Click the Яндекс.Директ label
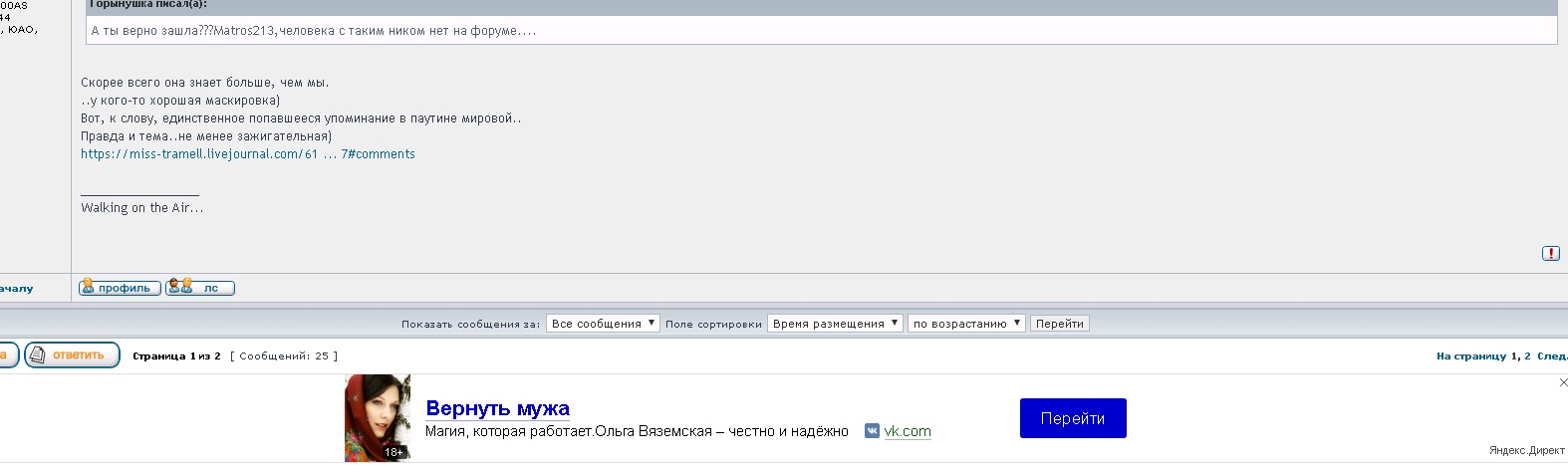1568x471 pixels. 1526,451
